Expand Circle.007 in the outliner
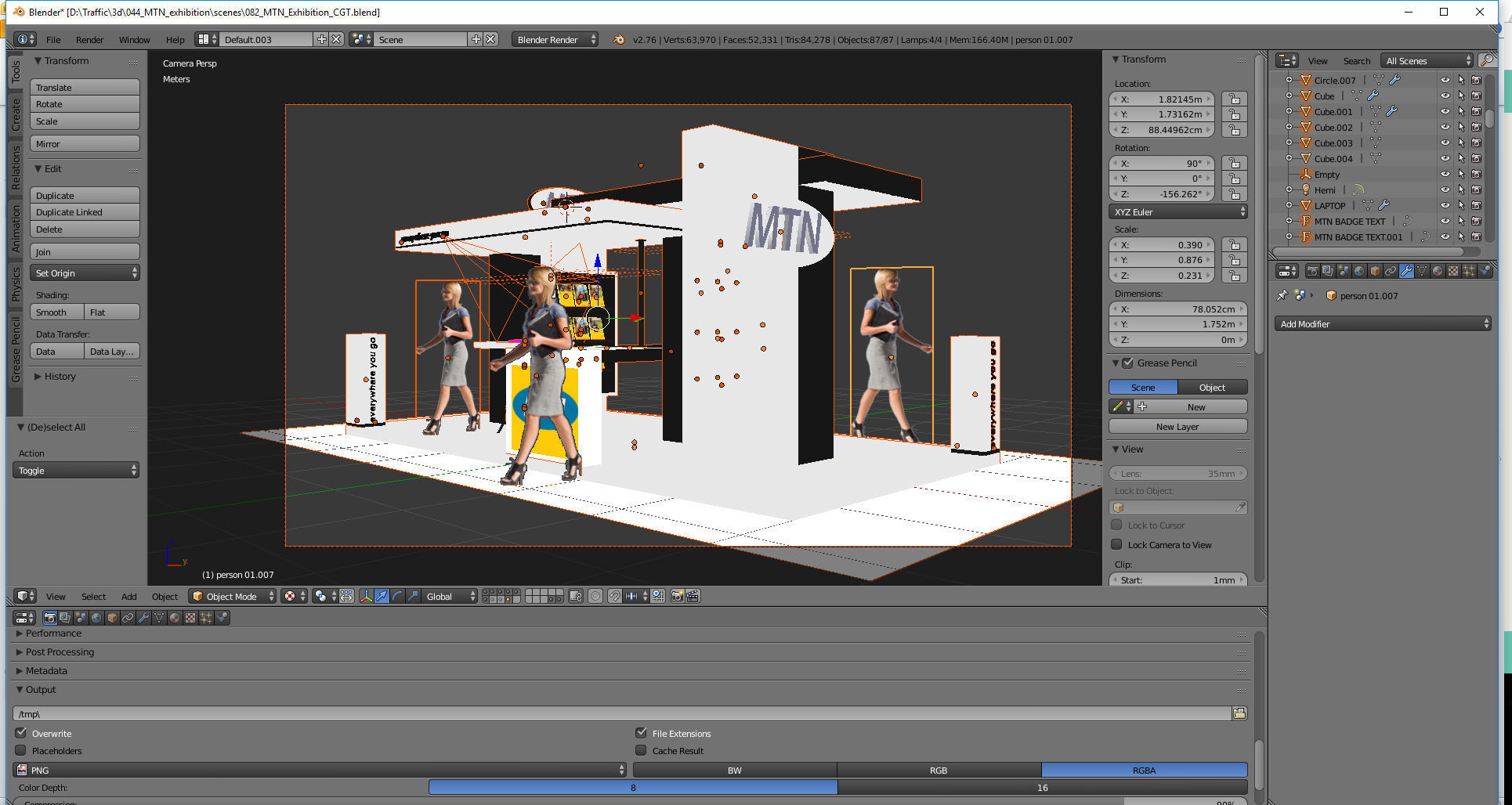Image resolution: width=1512 pixels, height=805 pixels. pyautogui.click(x=1289, y=80)
